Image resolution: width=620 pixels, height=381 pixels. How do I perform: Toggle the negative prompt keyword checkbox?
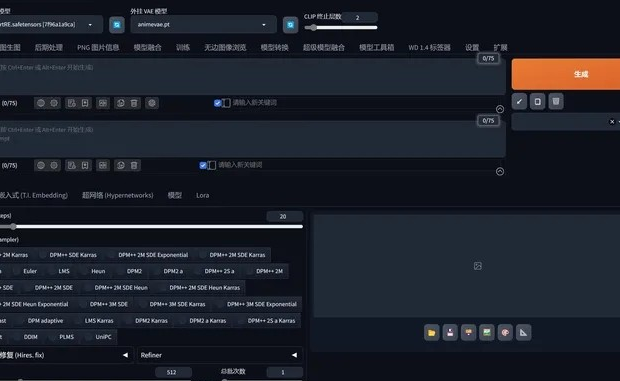coord(203,165)
